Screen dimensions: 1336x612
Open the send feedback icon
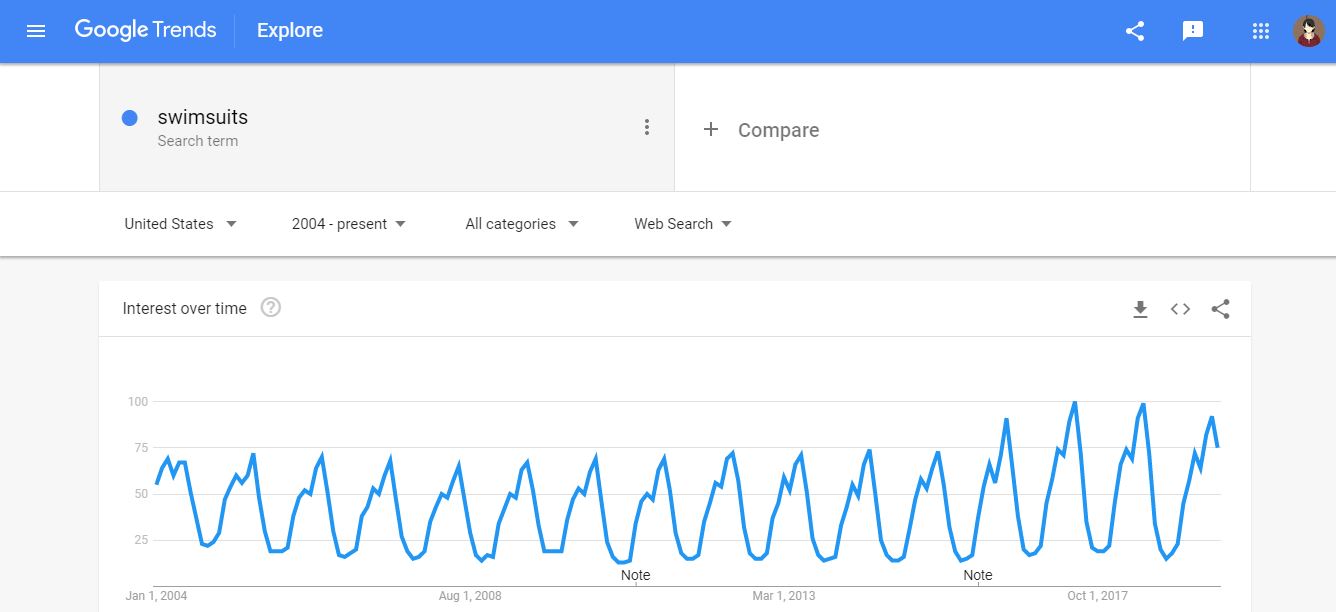point(1192,31)
